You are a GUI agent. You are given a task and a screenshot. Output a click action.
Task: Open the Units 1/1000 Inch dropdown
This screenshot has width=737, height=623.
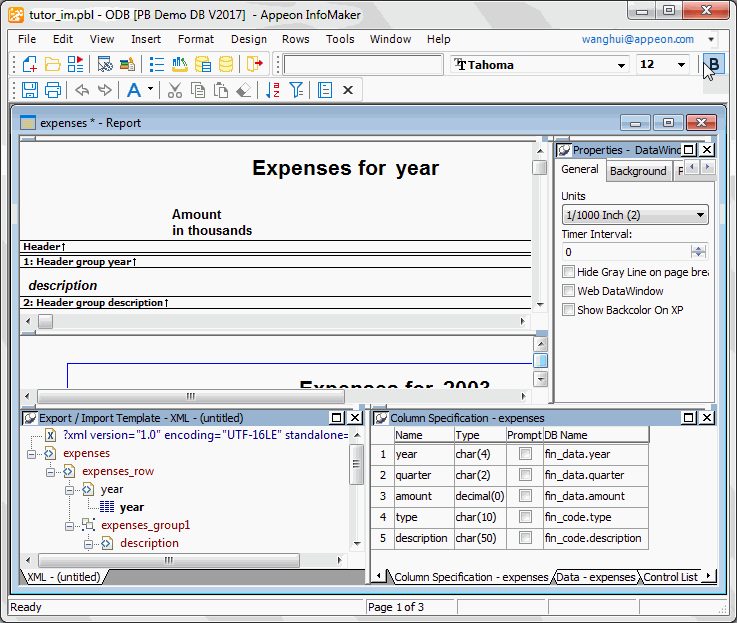700,215
